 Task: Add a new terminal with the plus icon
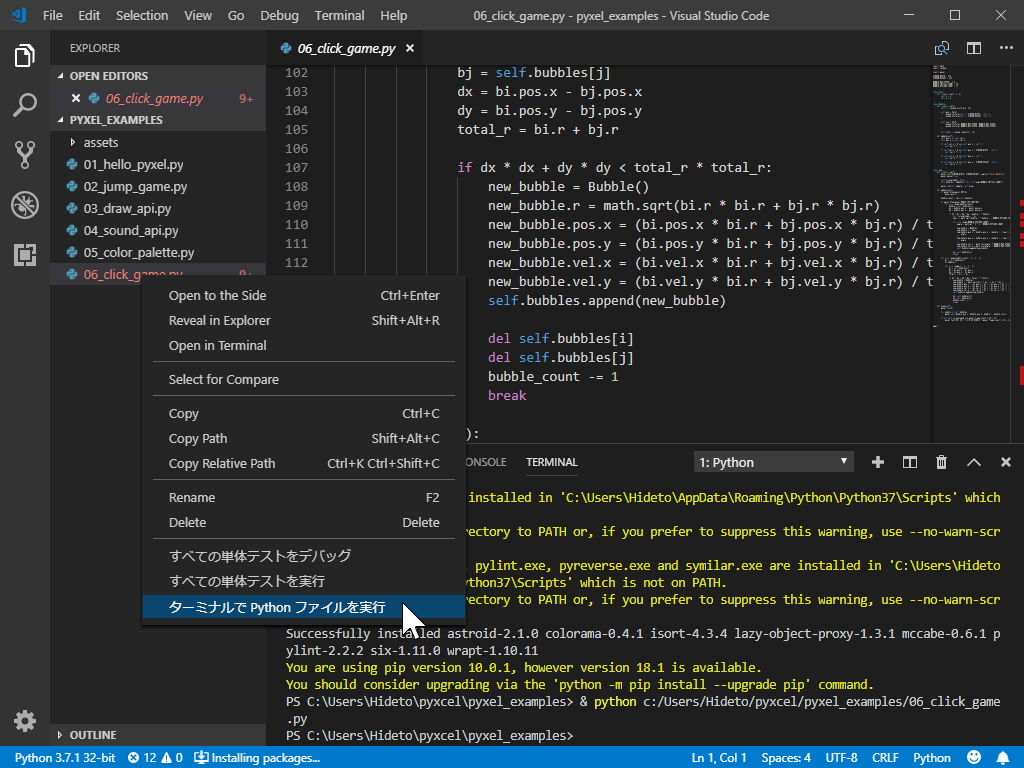point(877,462)
